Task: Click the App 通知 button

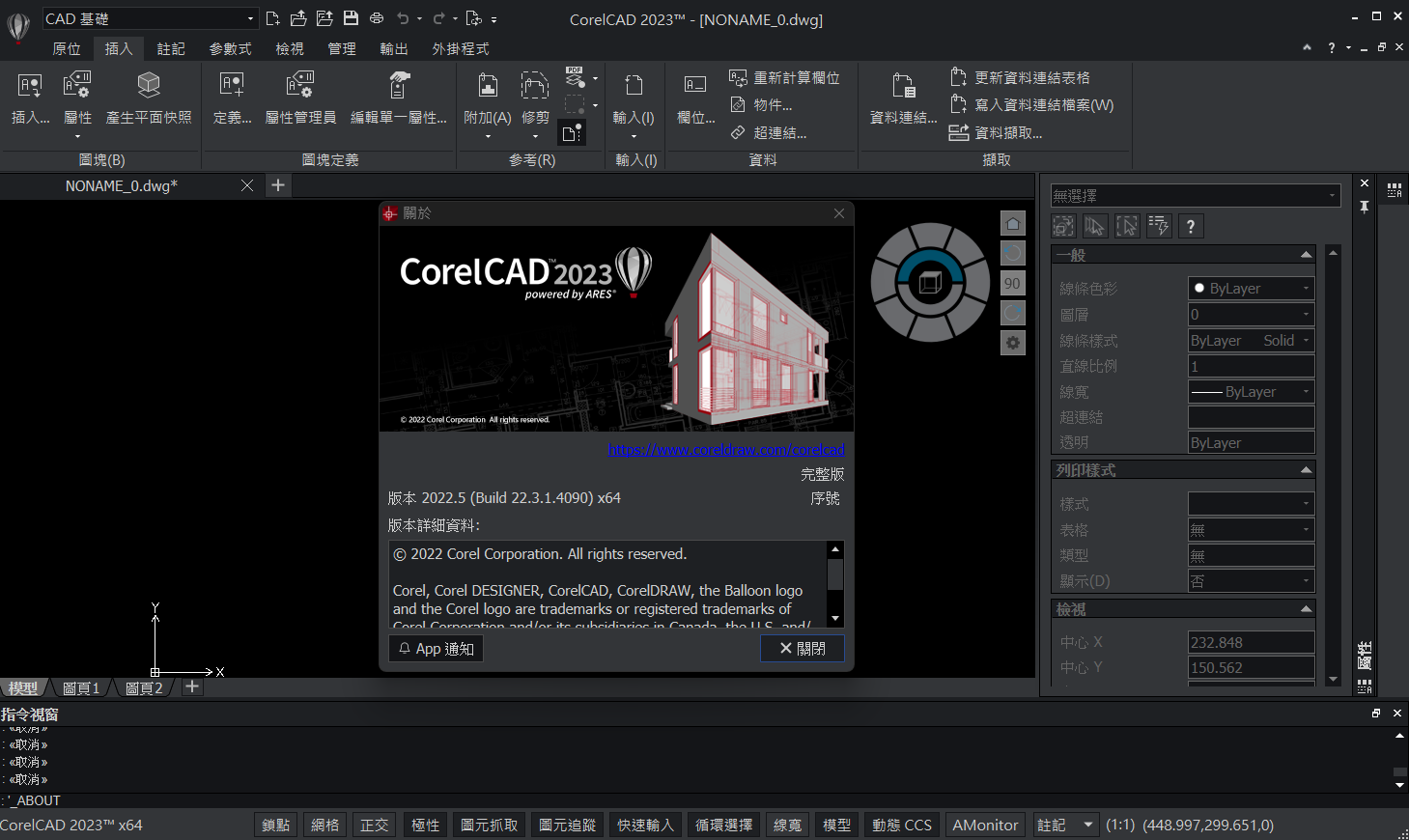Action: [x=436, y=648]
